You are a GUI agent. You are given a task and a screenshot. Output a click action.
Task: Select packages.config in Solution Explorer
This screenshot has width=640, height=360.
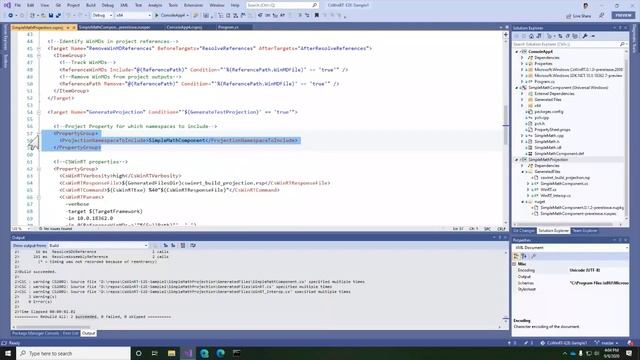pos(549,111)
